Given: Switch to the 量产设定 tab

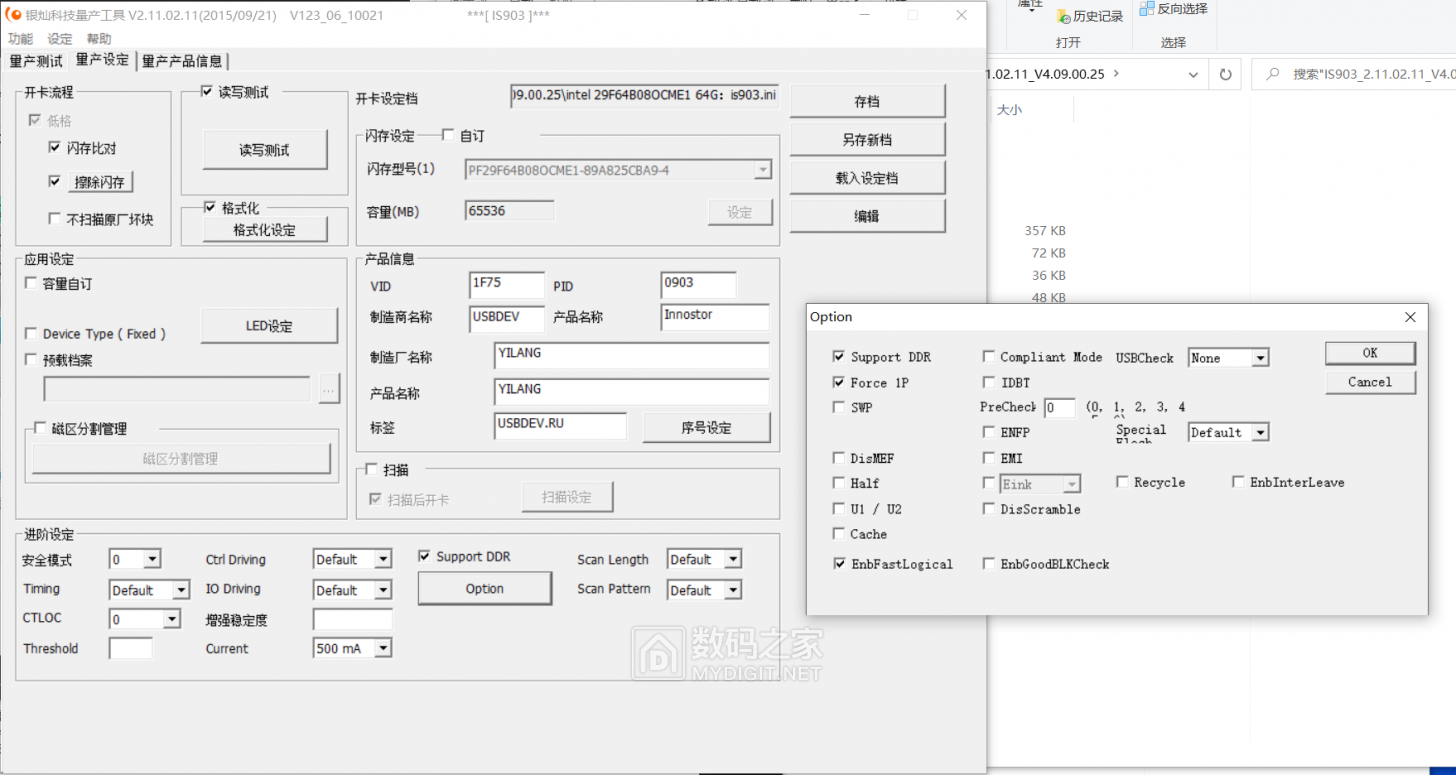Looking at the screenshot, I should coord(102,60).
